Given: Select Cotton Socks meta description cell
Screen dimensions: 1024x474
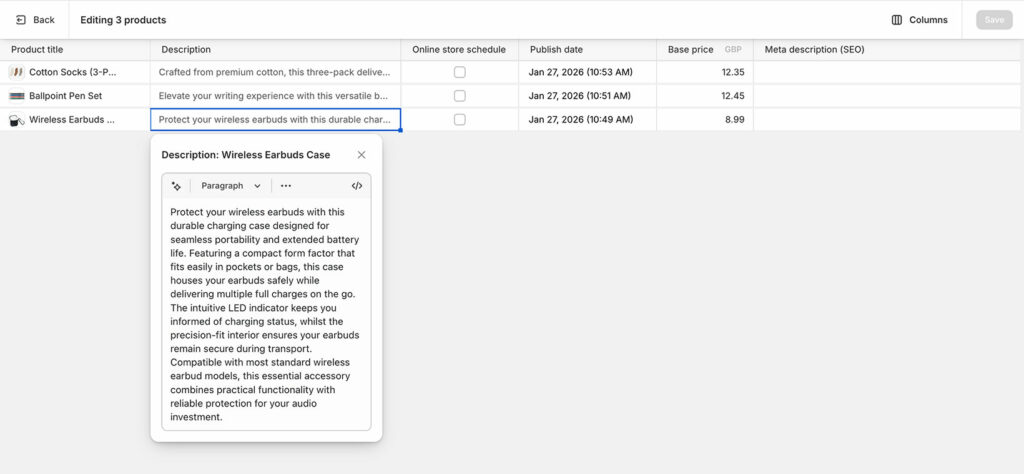Looking at the screenshot, I should (x=887, y=72).
